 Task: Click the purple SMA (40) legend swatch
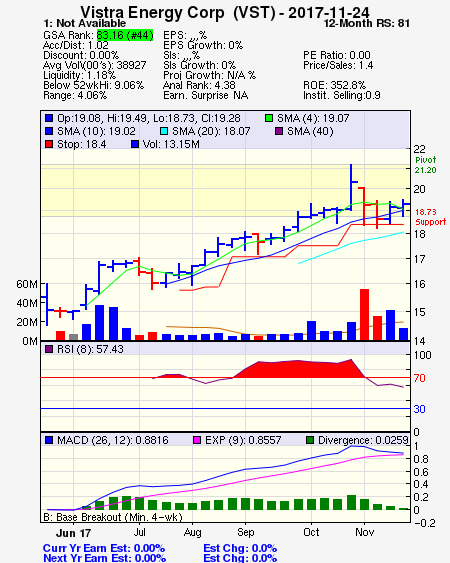click(279, 131)
